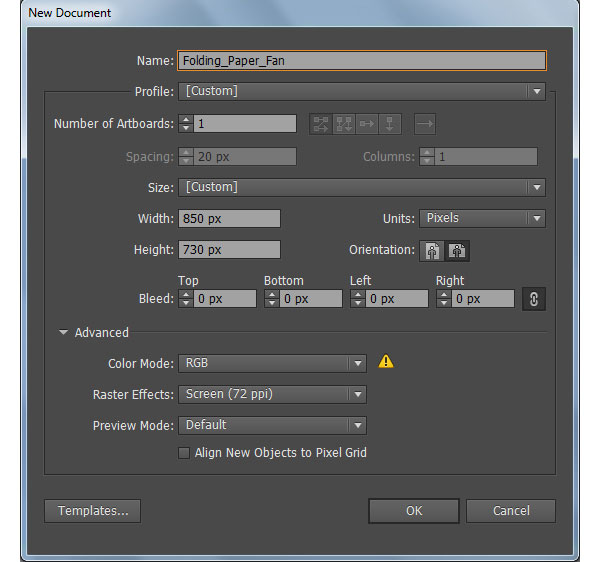Image resolution: width=600 pixels, height=562 pixels.
Task: Toggle the bleed link chain icon
Action: 534,299
